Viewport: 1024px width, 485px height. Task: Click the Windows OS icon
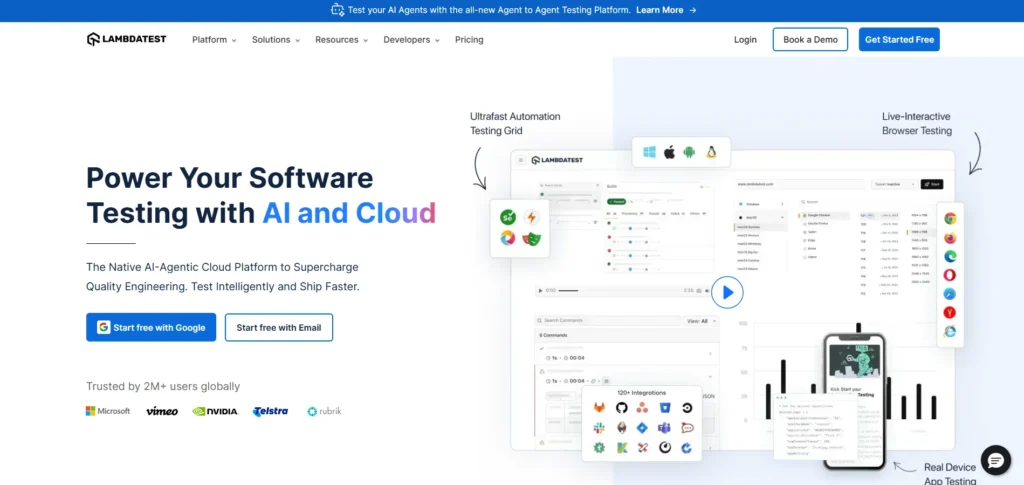pyautogui.click(x=649, y=152)
